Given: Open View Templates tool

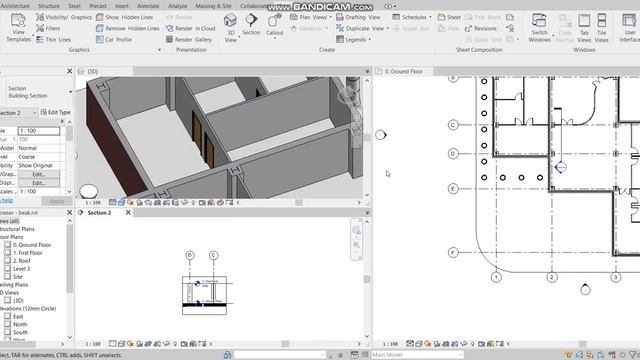Looking at the screenshot, I should point(18,28).
